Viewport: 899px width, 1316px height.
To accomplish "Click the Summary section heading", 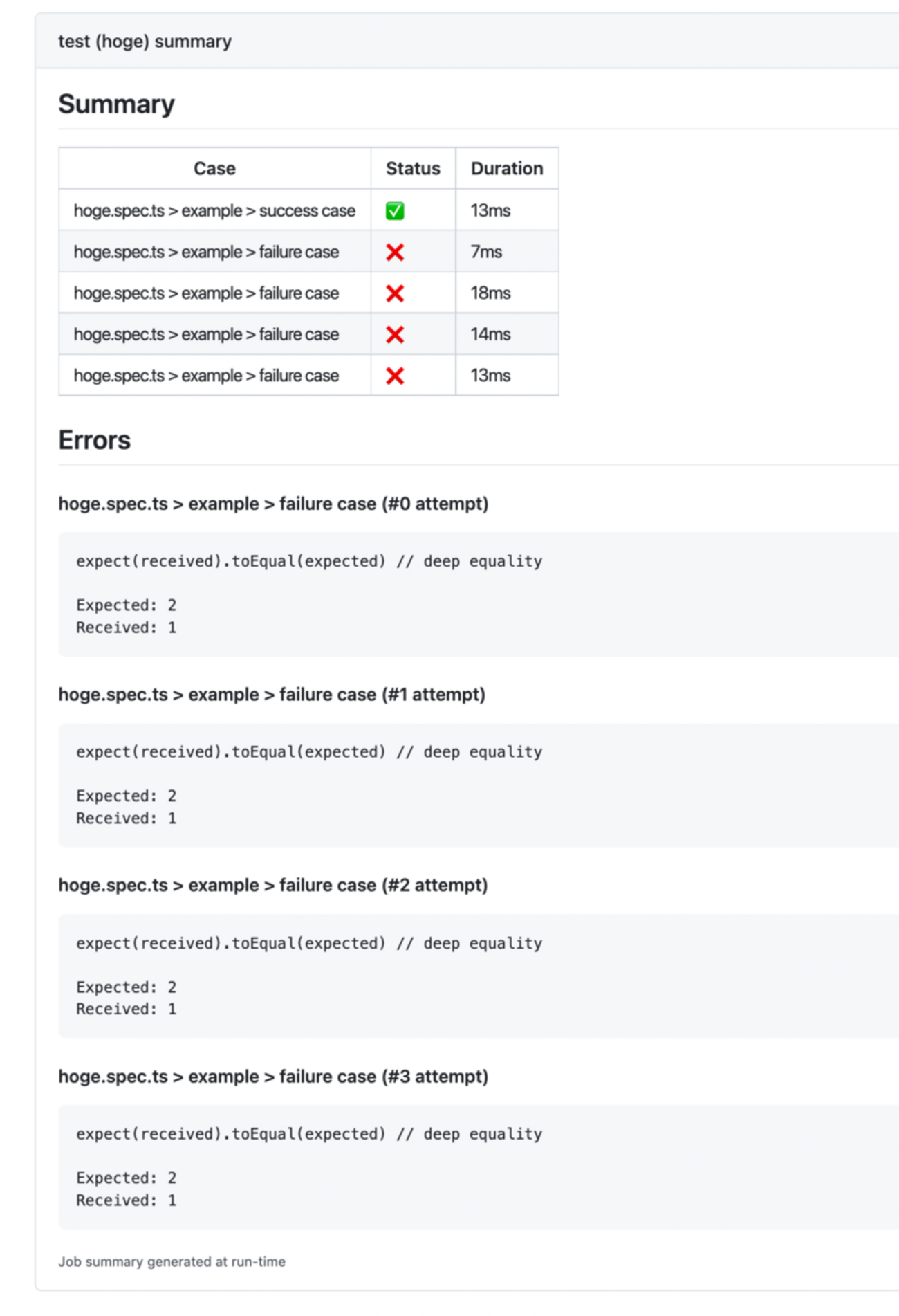I will pyautogui.click(x=116, y=104).
